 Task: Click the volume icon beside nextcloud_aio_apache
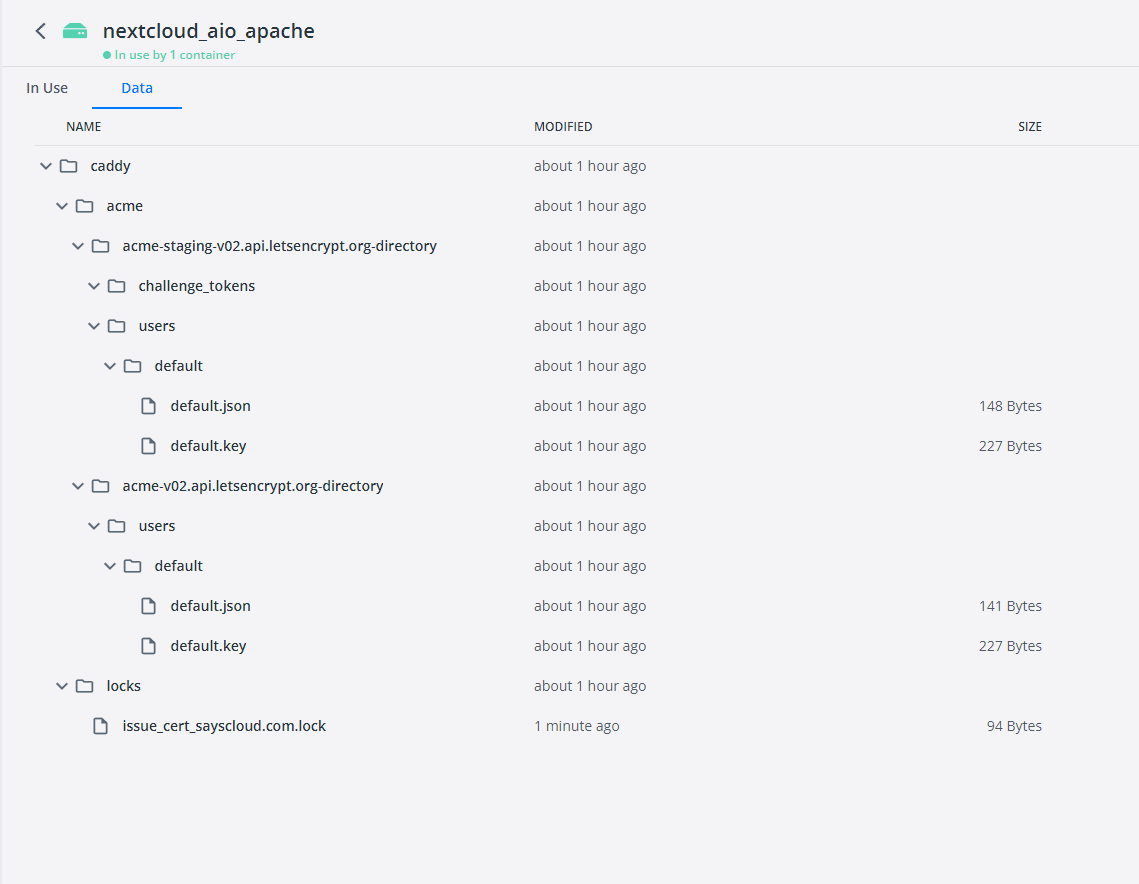(74, 31)
